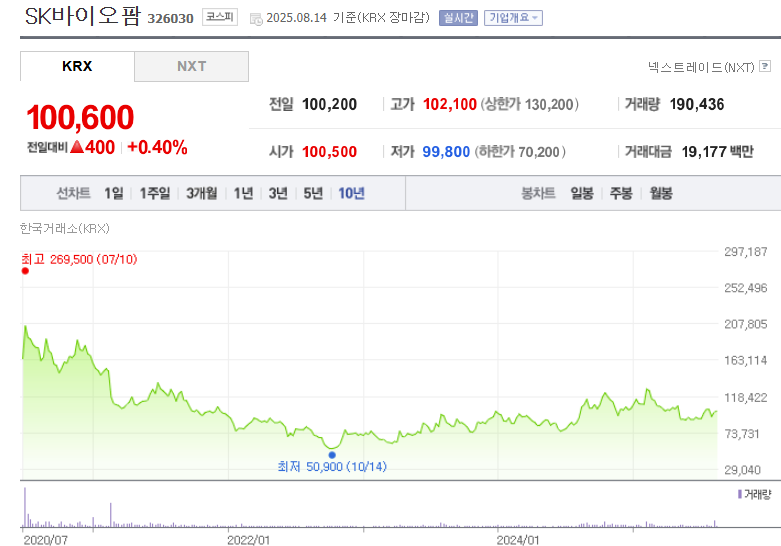Click the 거래량 value 190,436
781x546 pixels.
pyautogui.click(x=697, y=104)
